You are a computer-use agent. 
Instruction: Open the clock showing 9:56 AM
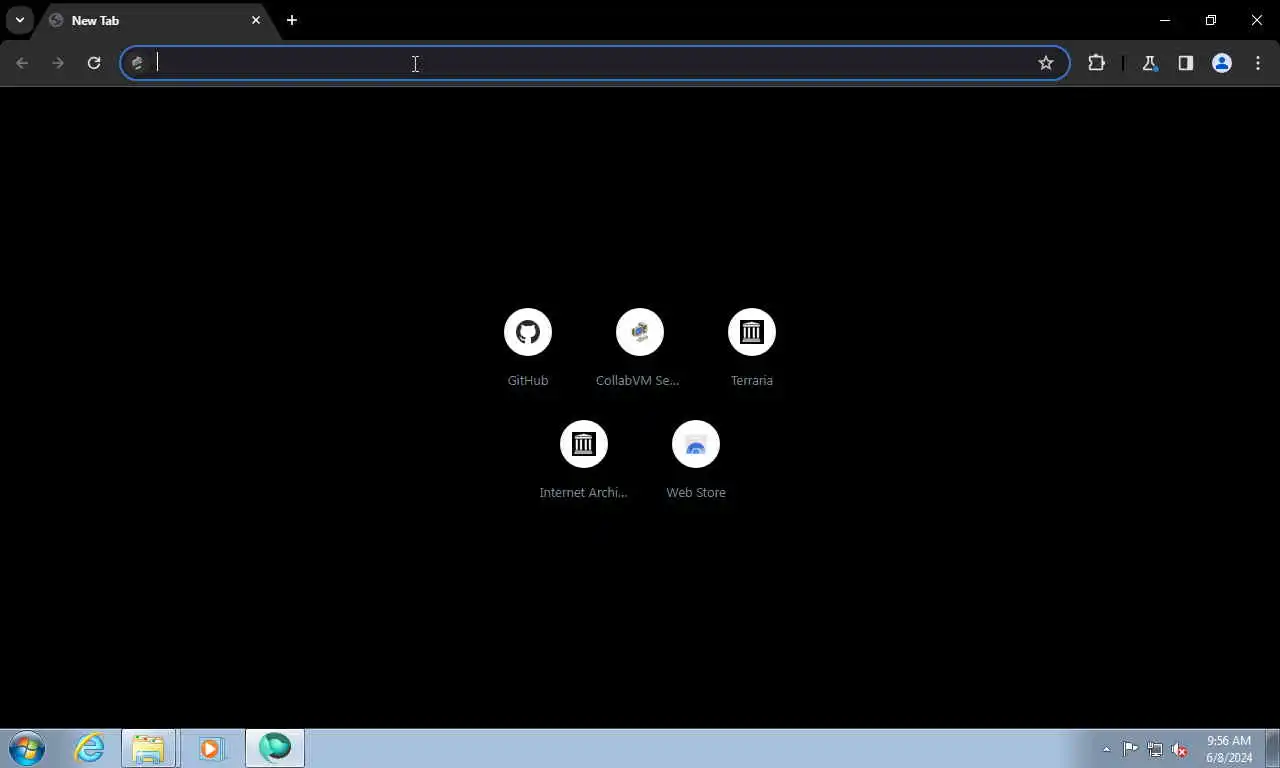pyautogui.click(x=1229, y=749)
